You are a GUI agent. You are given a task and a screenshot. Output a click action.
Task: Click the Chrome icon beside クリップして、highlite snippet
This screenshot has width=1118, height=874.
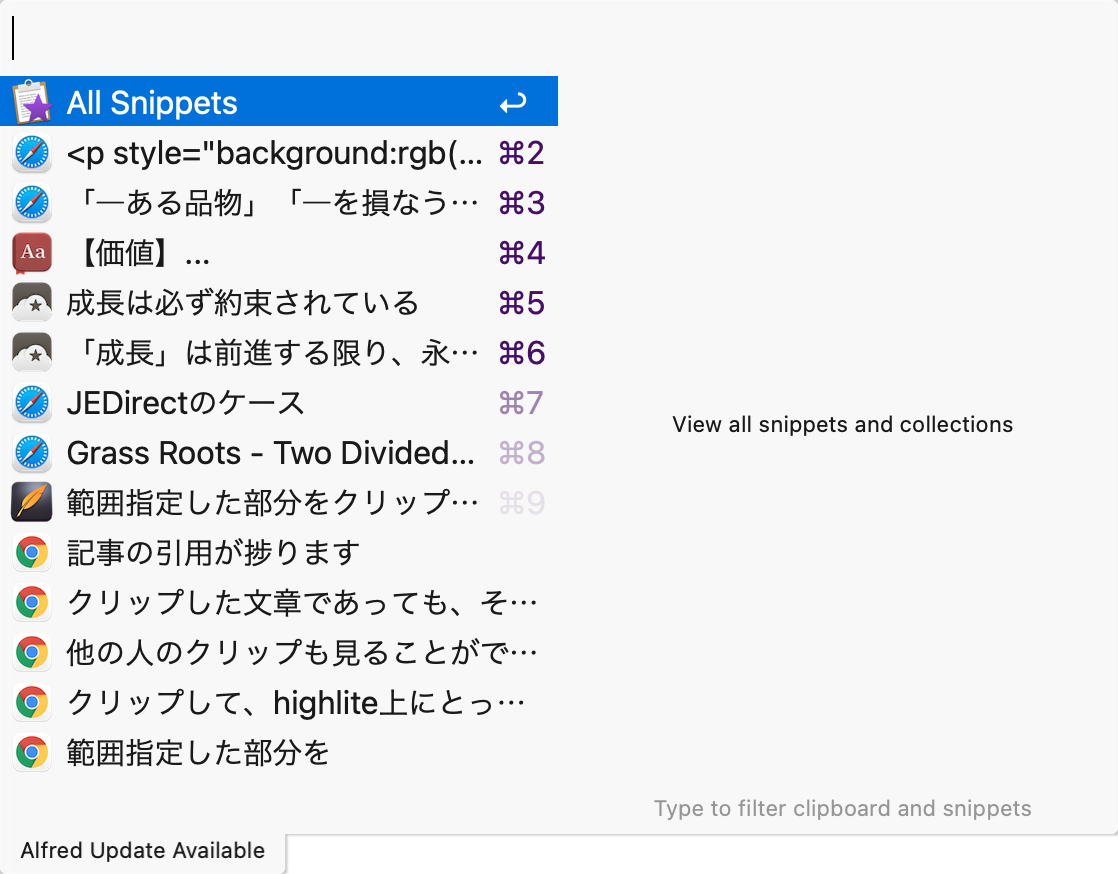click(31, 702)
